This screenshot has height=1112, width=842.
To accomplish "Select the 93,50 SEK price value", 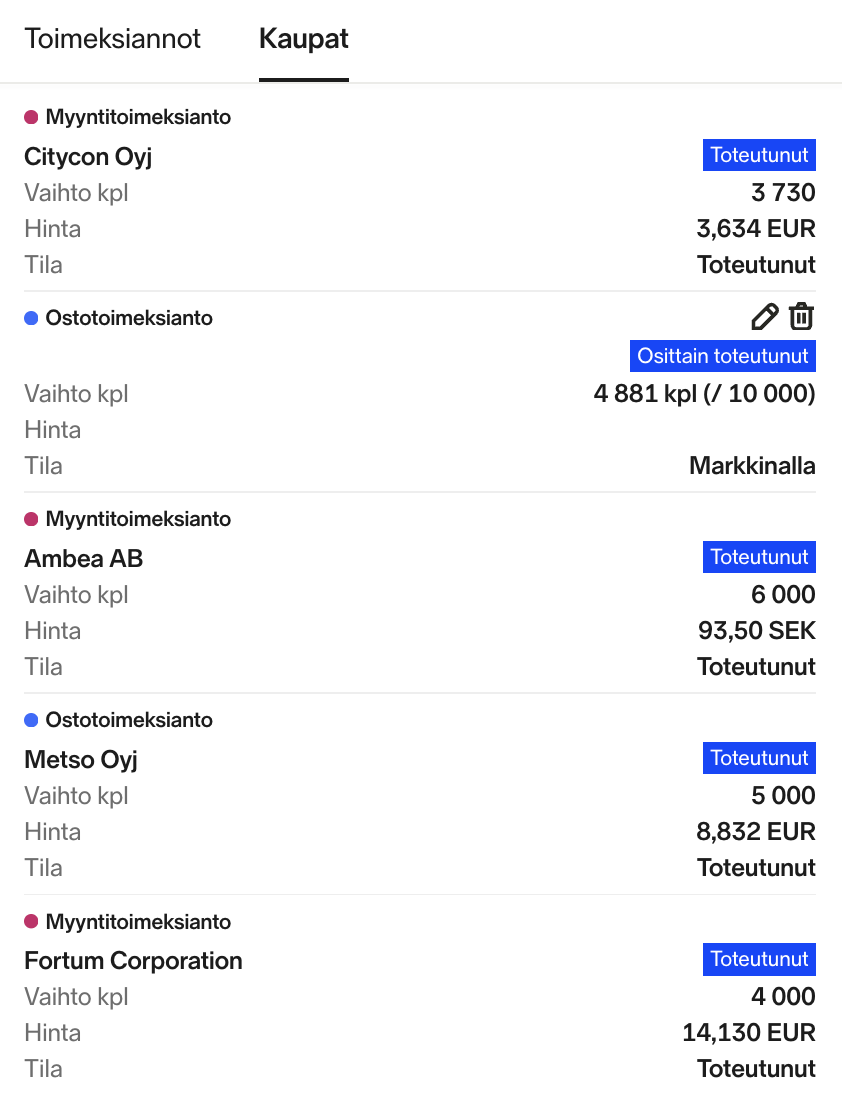I will 756,630.
